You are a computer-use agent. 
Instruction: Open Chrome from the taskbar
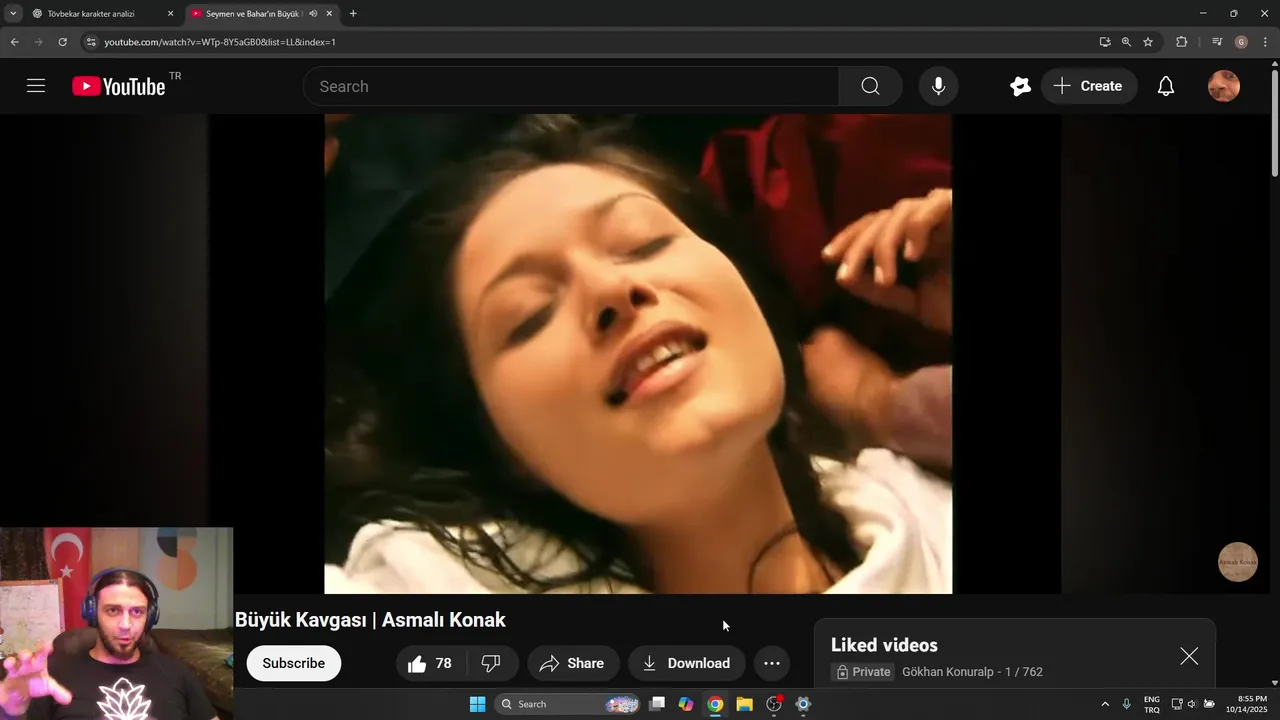click(715, 704)
